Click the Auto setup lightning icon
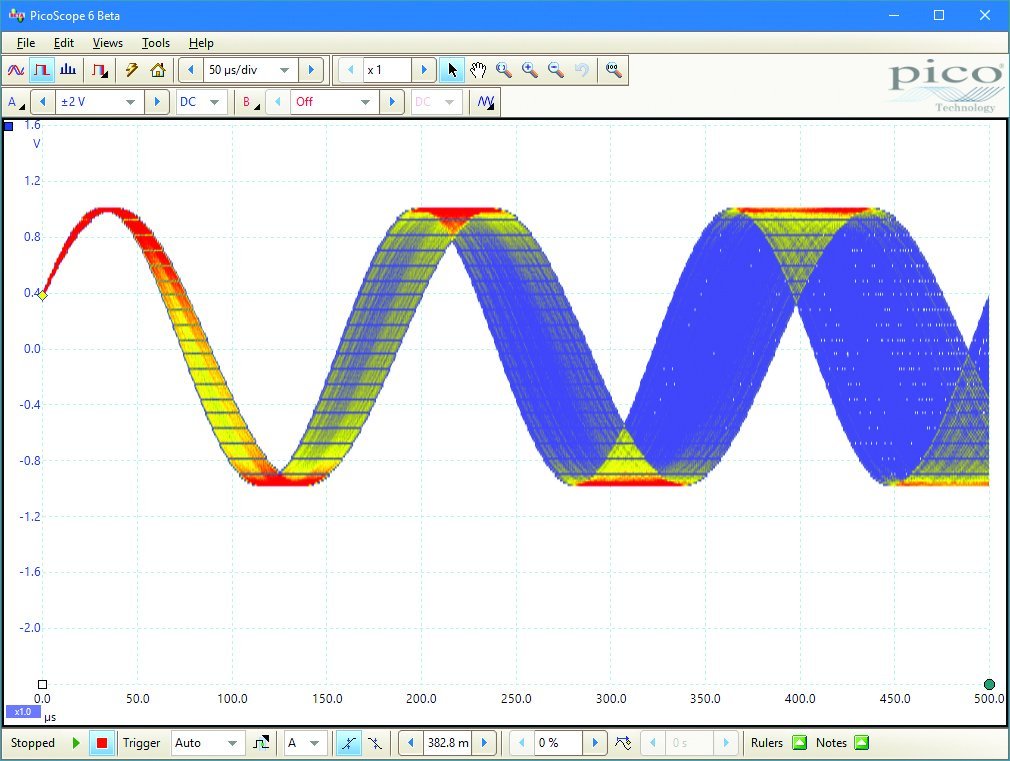Screen dimensions: 1010x761 tap(131, 70)
